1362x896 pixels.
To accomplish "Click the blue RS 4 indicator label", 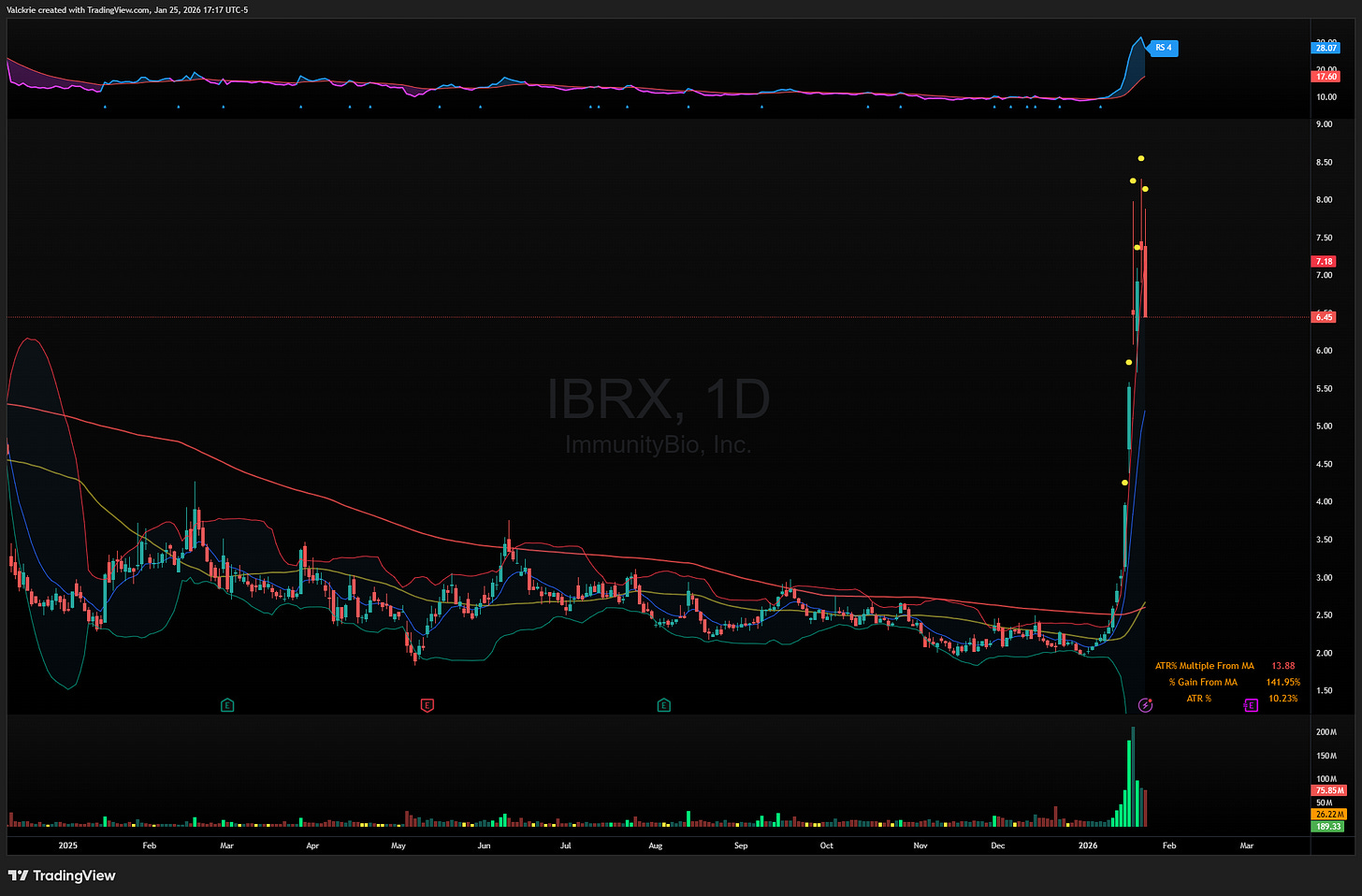I will point(1163,48).
